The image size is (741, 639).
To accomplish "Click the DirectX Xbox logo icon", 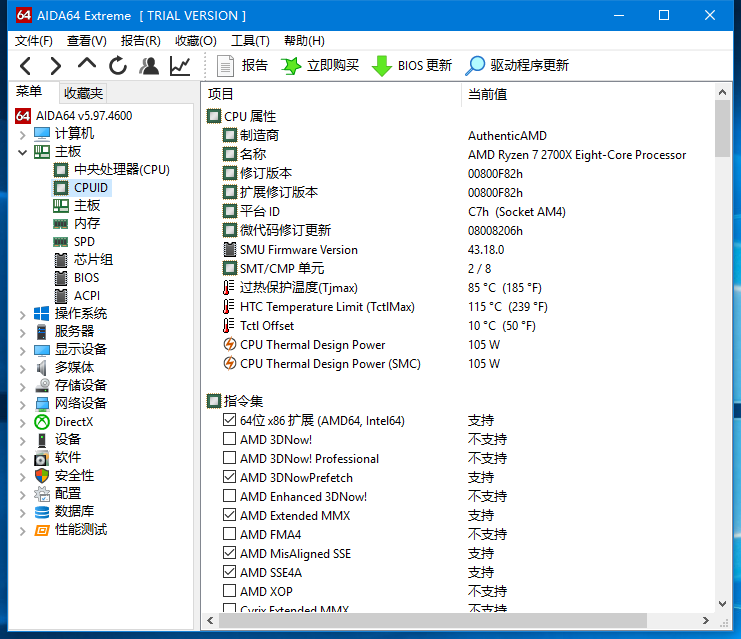I will 42,422.
